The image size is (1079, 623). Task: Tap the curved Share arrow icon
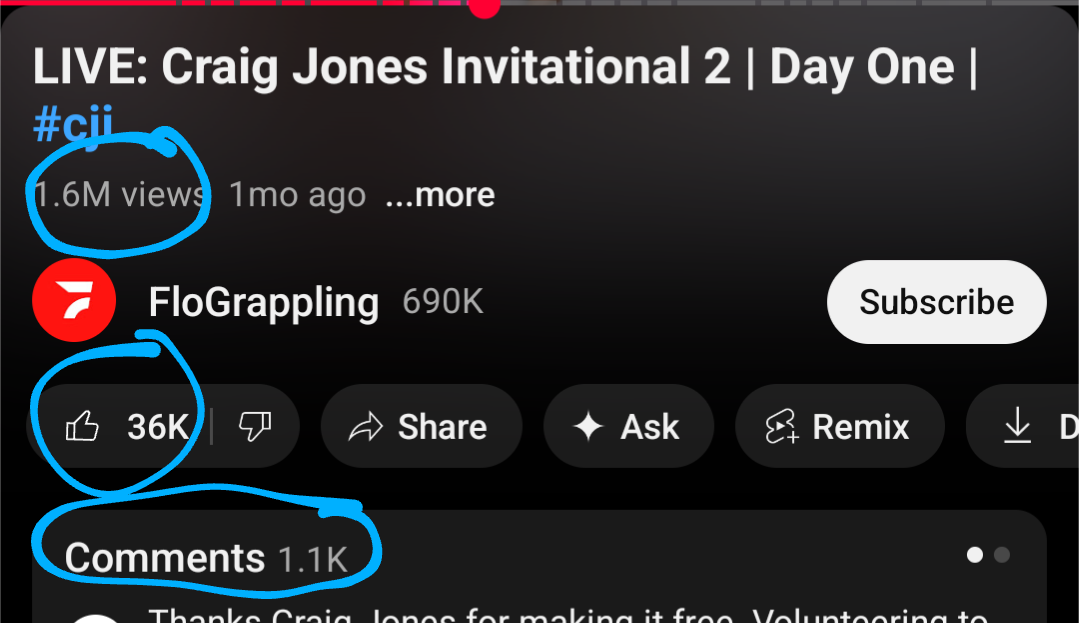(x=365, y=427)
